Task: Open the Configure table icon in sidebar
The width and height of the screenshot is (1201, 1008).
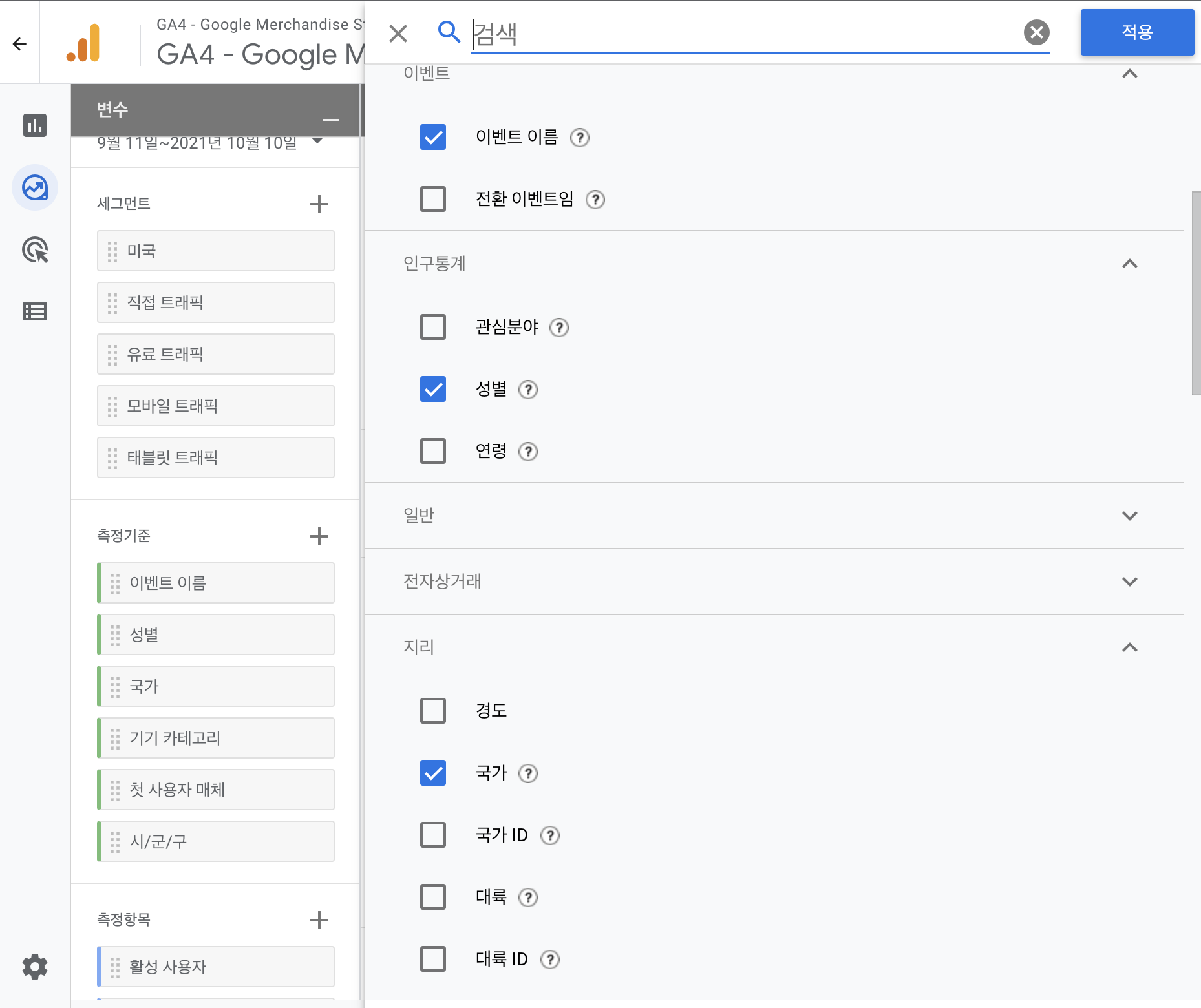Action: coord(35,312)
